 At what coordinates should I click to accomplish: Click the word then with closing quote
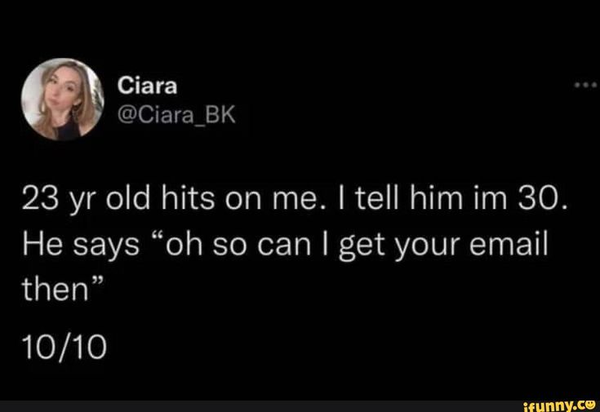click(62, 289)
